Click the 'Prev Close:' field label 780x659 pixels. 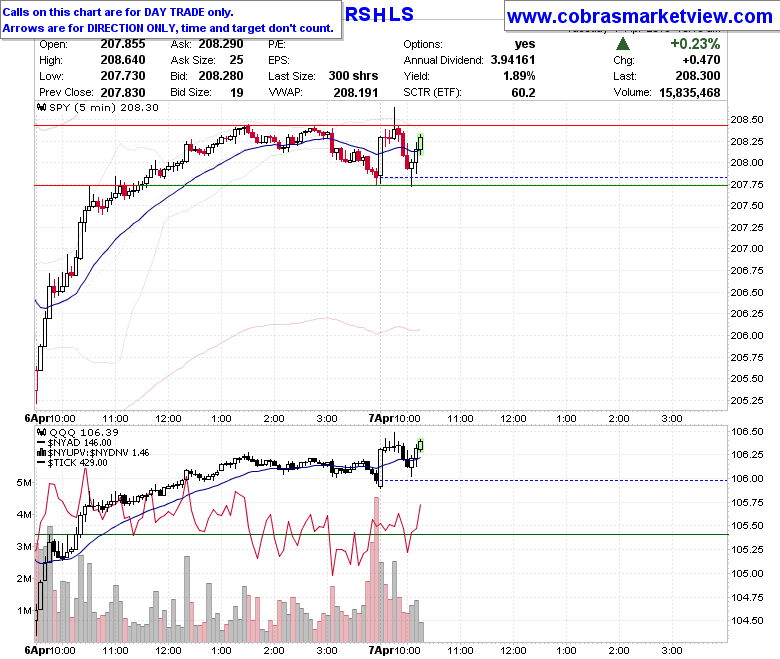(x=66, y=93)
